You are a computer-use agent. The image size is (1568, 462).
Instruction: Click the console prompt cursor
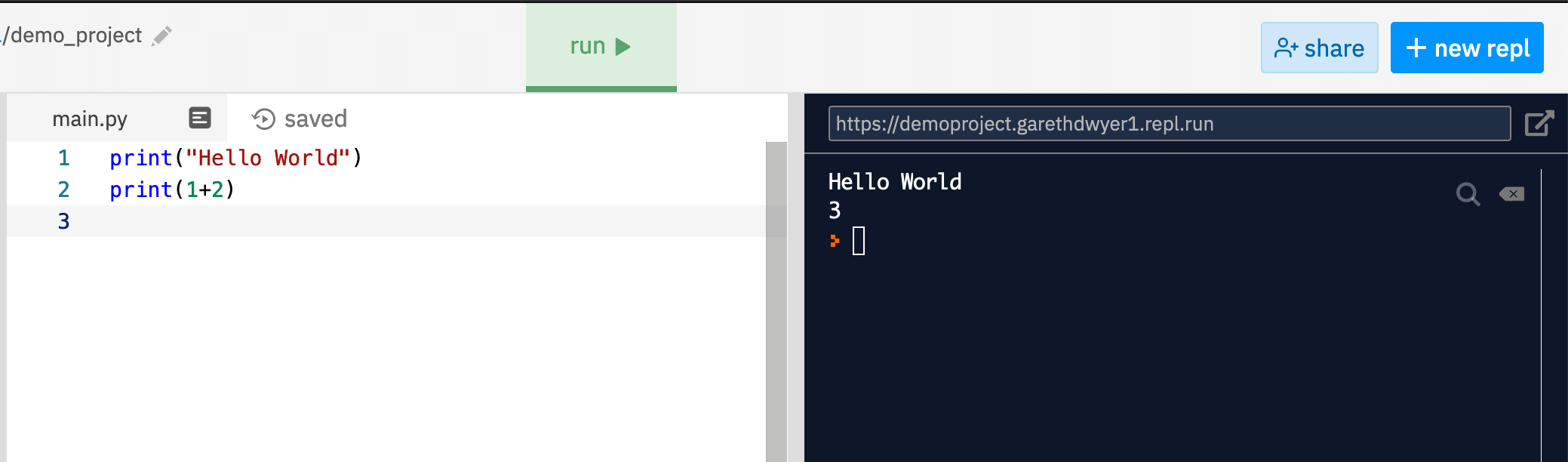tap(859, 241)
